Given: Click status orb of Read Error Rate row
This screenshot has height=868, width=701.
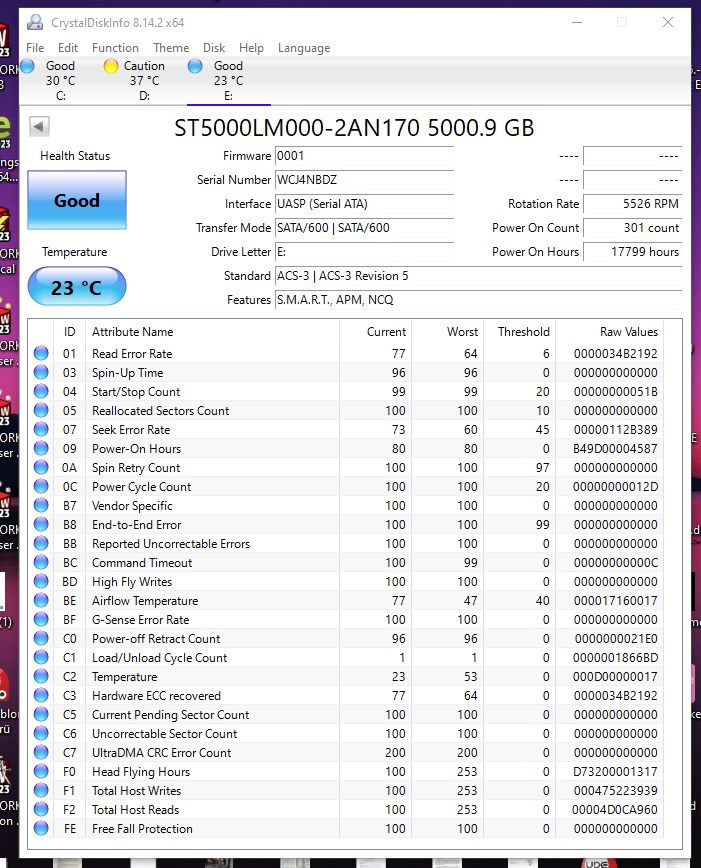Looking at the screenshot, I should (41, 353).
